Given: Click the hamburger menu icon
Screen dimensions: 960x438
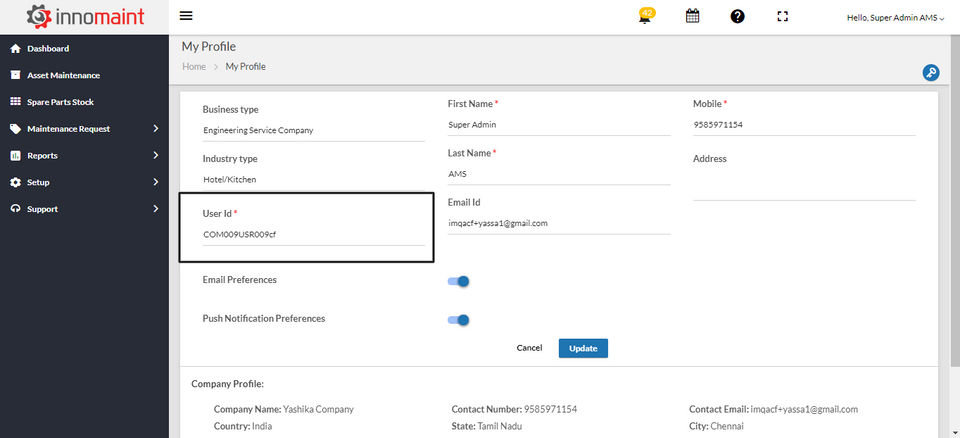Looking at the screenshot, I should pyautogui.click(x=186, y=16).
